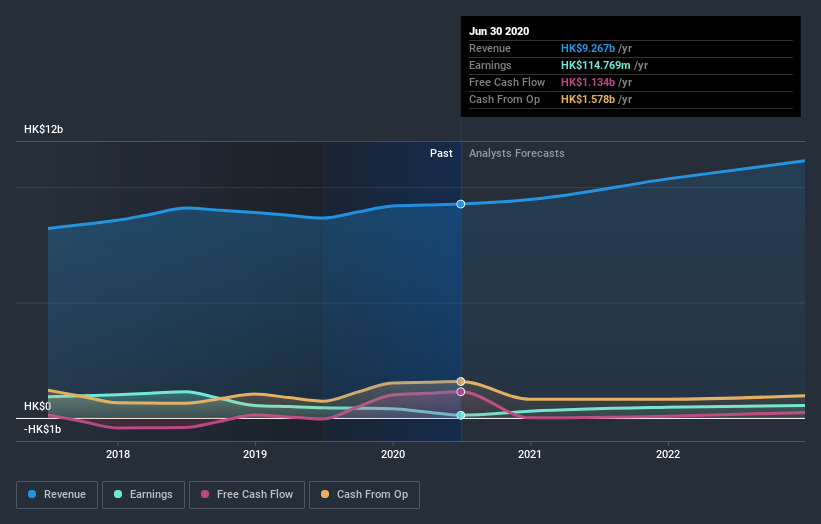Toggle the Cash From Op legend button
The image size is (821, 524).
point(364,495)
